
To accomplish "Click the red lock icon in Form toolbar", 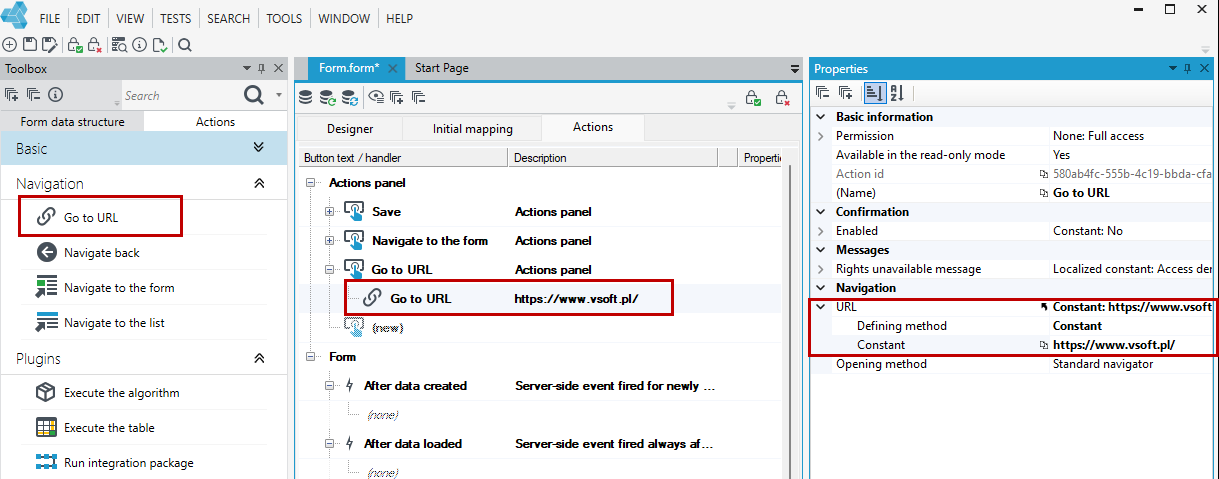I will click(x=783, y=97).
